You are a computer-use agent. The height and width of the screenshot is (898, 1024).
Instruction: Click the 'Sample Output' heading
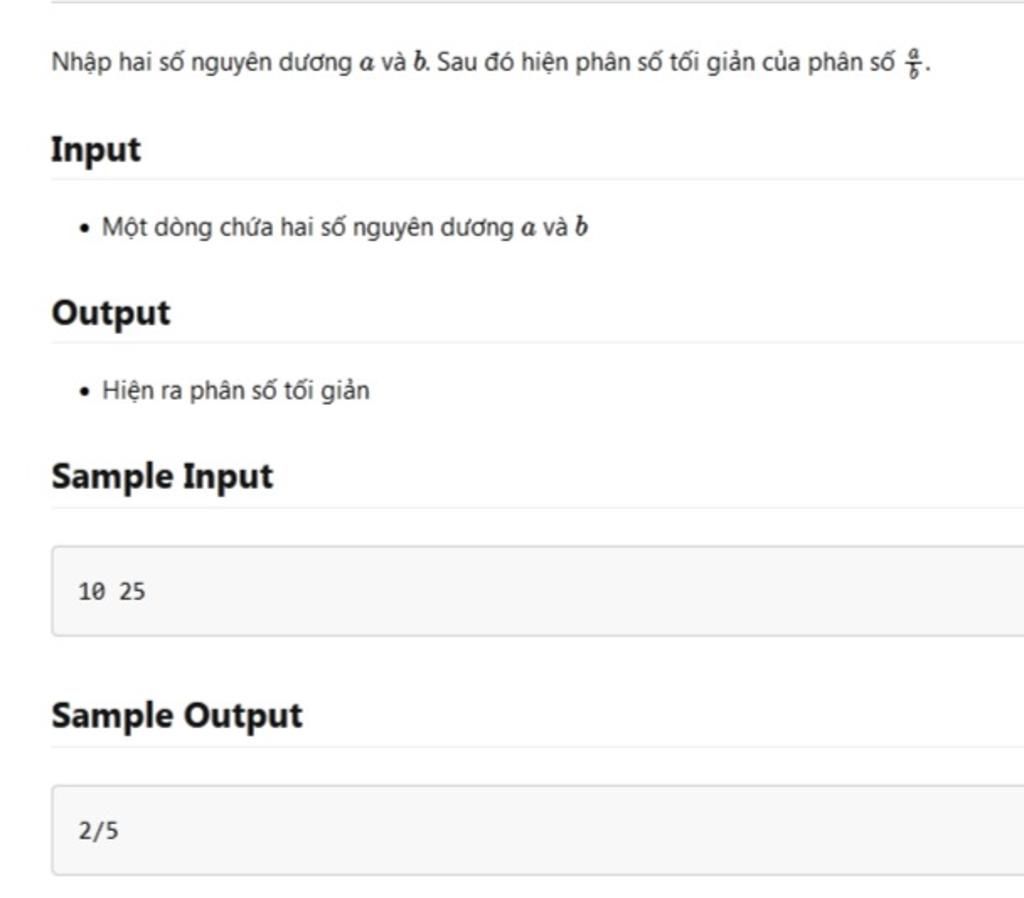point(177,716)
